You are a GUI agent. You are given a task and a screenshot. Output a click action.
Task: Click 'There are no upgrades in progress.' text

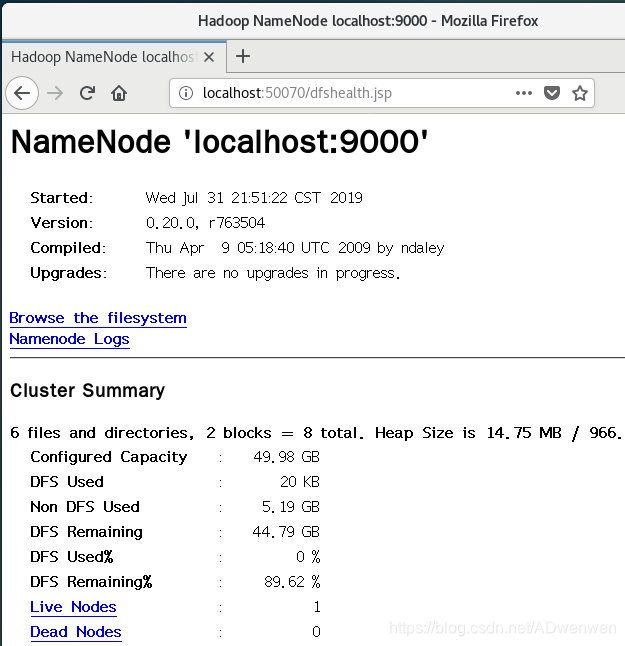(x=273, y=273)
